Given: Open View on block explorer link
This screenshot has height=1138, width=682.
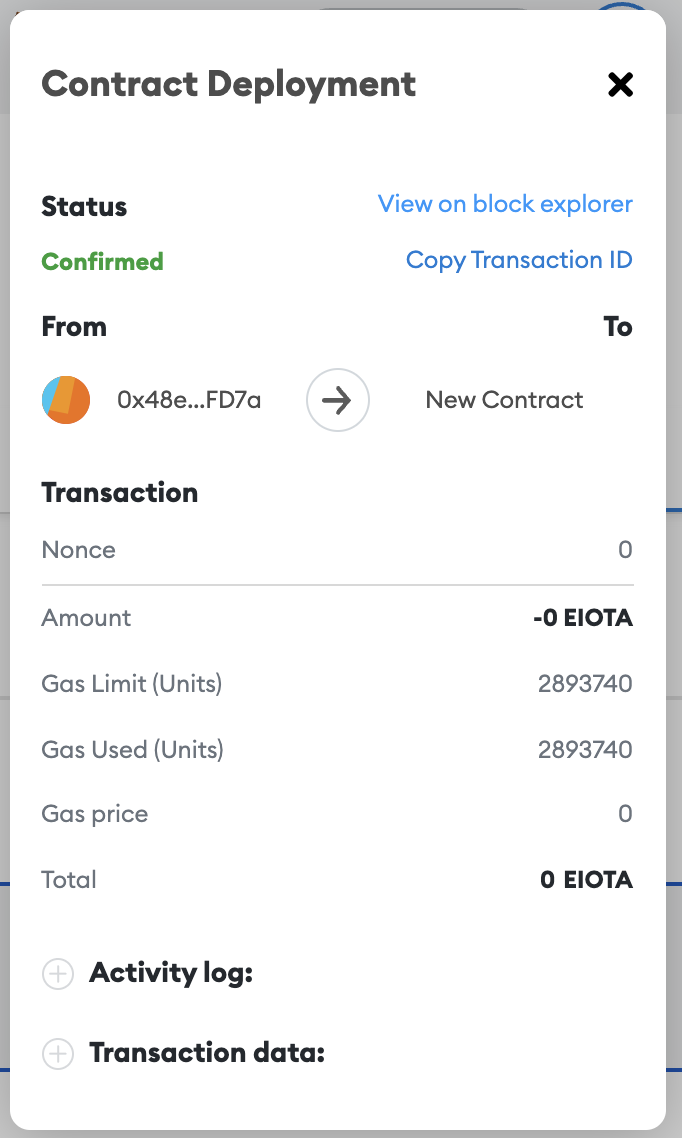Looking at the screenshot, I should 505,204.
